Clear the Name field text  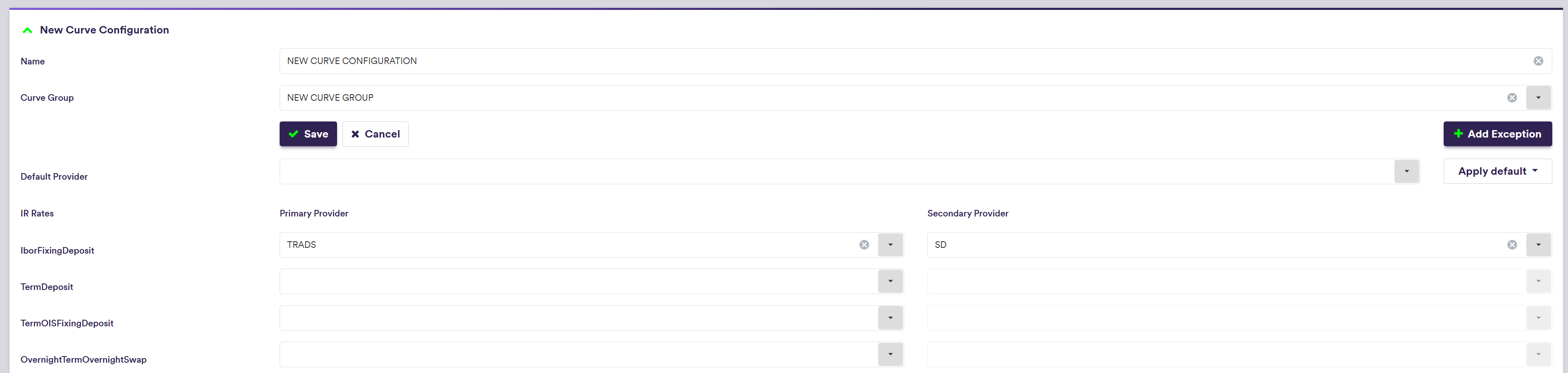coord(1537,61)
